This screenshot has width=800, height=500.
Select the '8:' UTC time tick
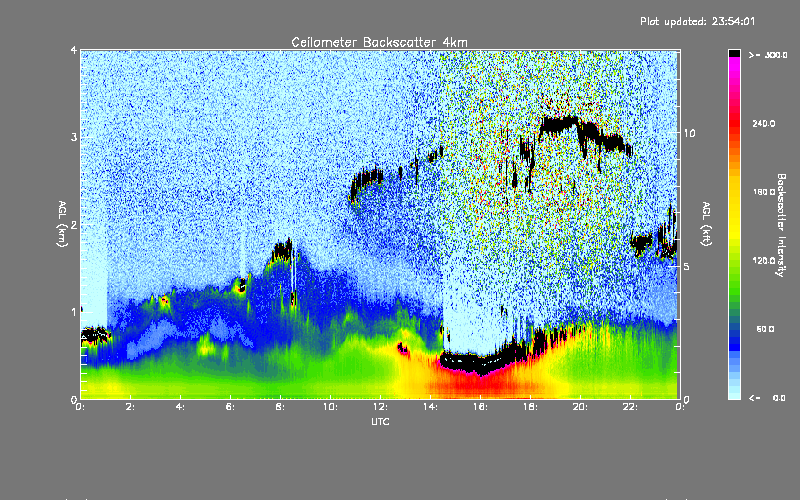[x=281, y=407]
